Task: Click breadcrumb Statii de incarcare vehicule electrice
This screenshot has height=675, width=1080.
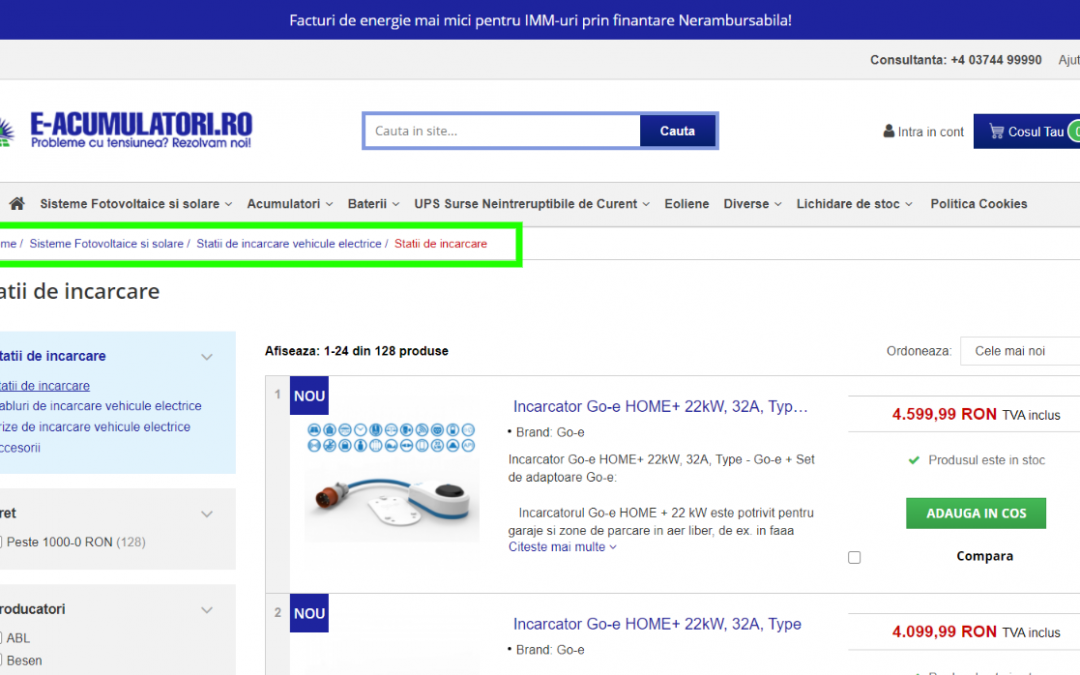Action: coord(289,244)
